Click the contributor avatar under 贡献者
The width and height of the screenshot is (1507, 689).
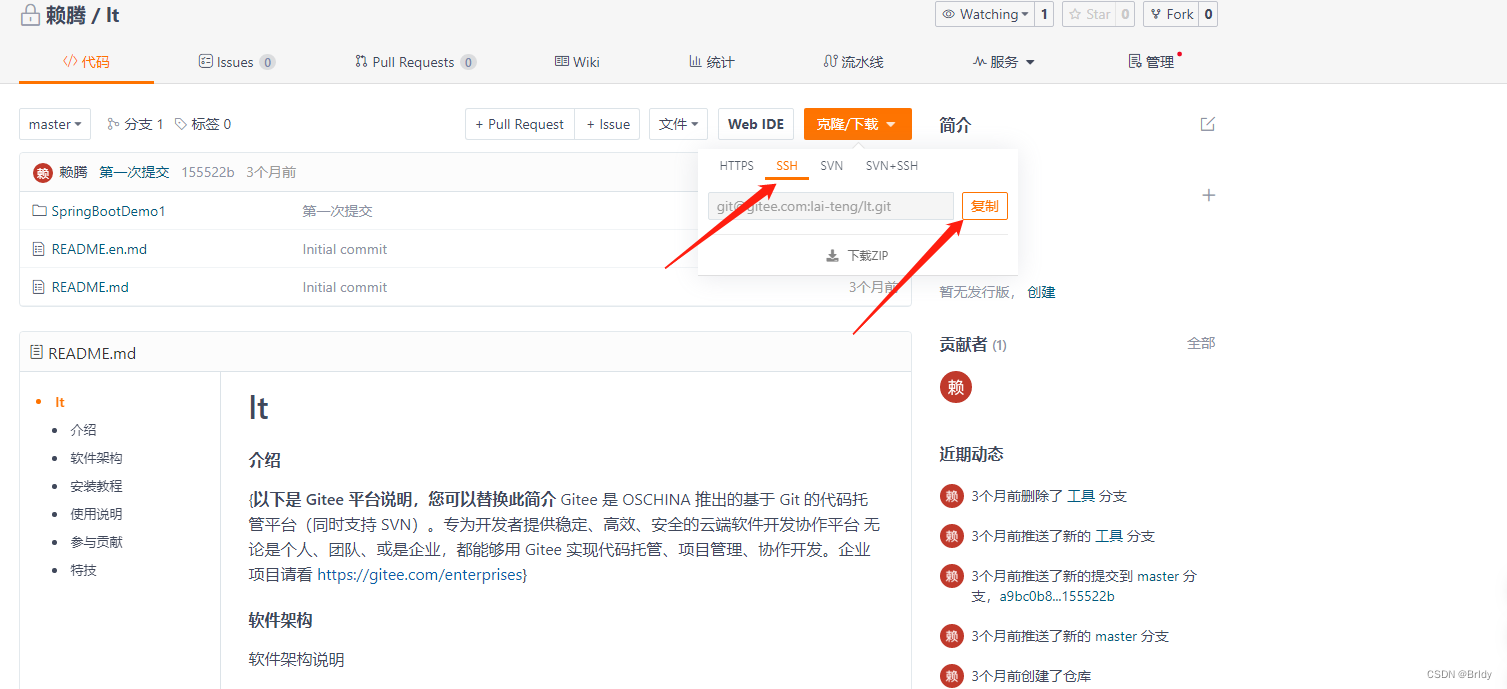[x=956, y=387]
